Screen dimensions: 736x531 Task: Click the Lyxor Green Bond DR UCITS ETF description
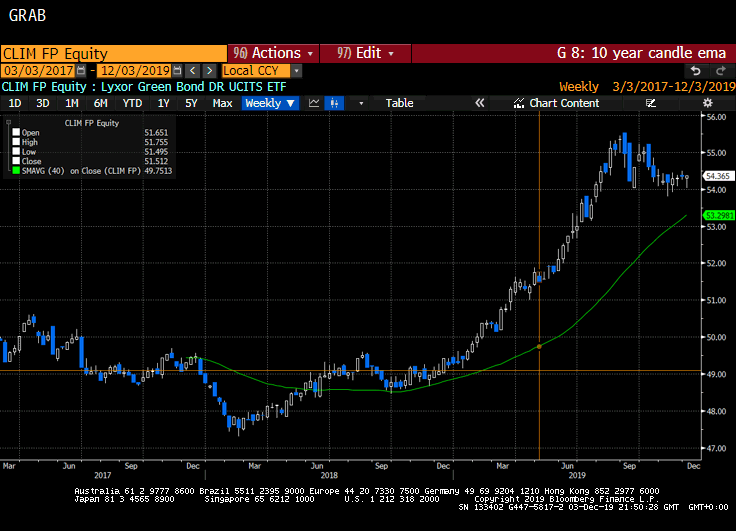pyautogui.click(x=193, y=87)
